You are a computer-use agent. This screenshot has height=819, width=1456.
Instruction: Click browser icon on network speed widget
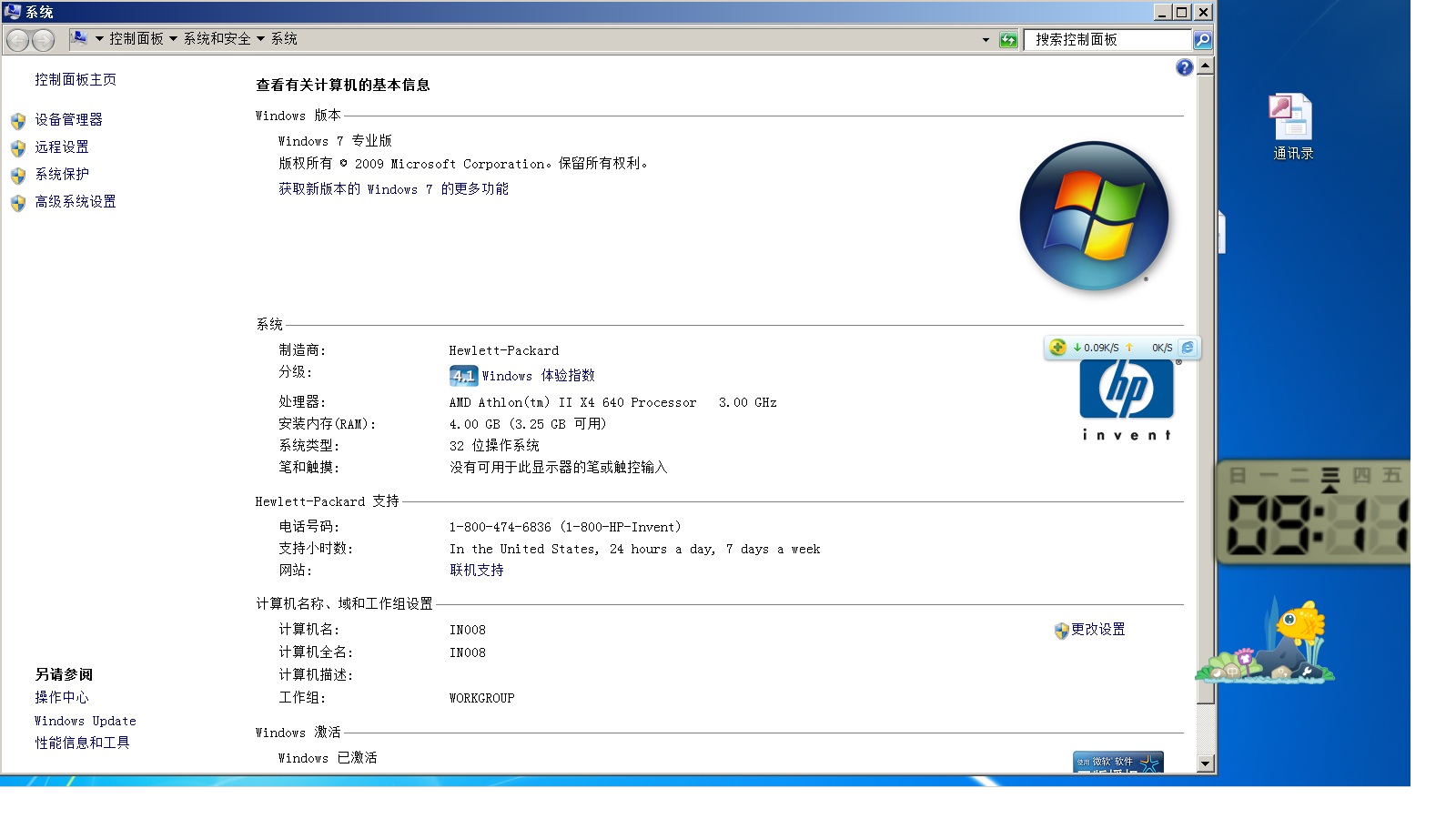click(1188, 348)
